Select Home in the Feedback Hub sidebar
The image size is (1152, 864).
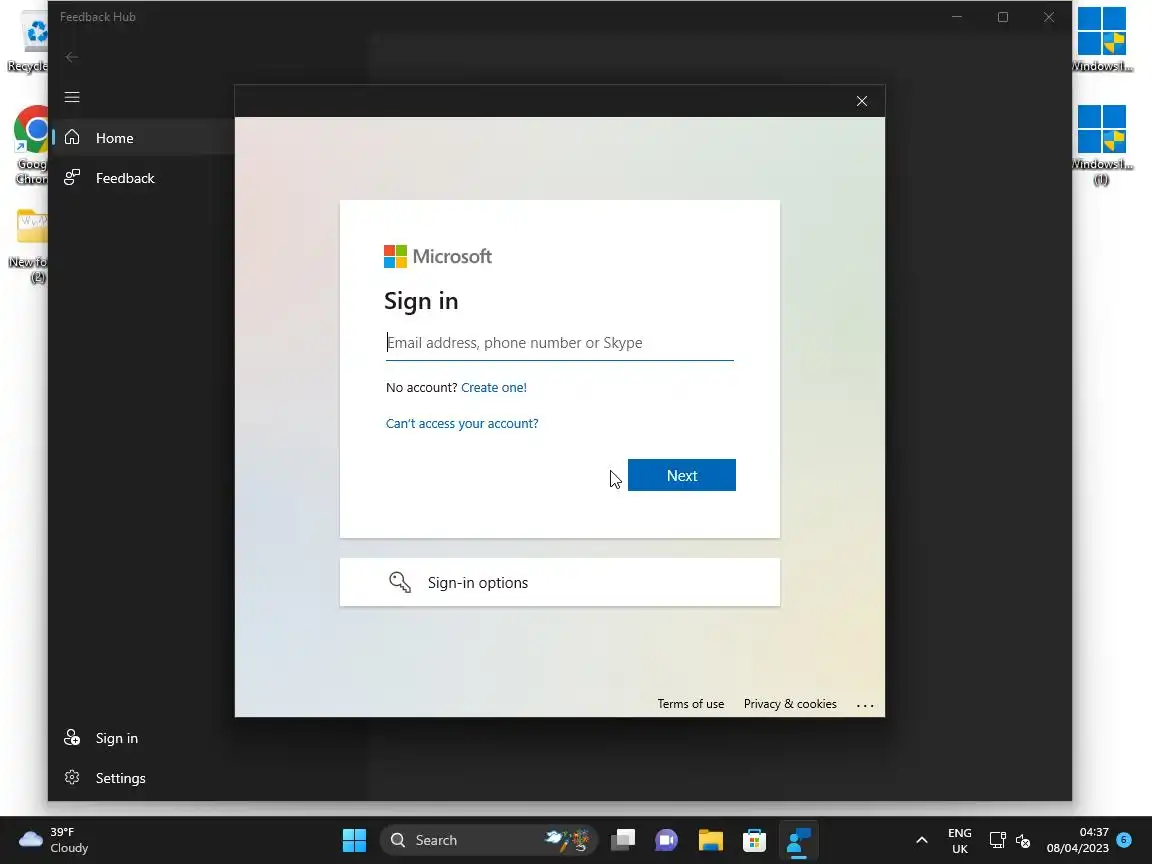(142, 137)
